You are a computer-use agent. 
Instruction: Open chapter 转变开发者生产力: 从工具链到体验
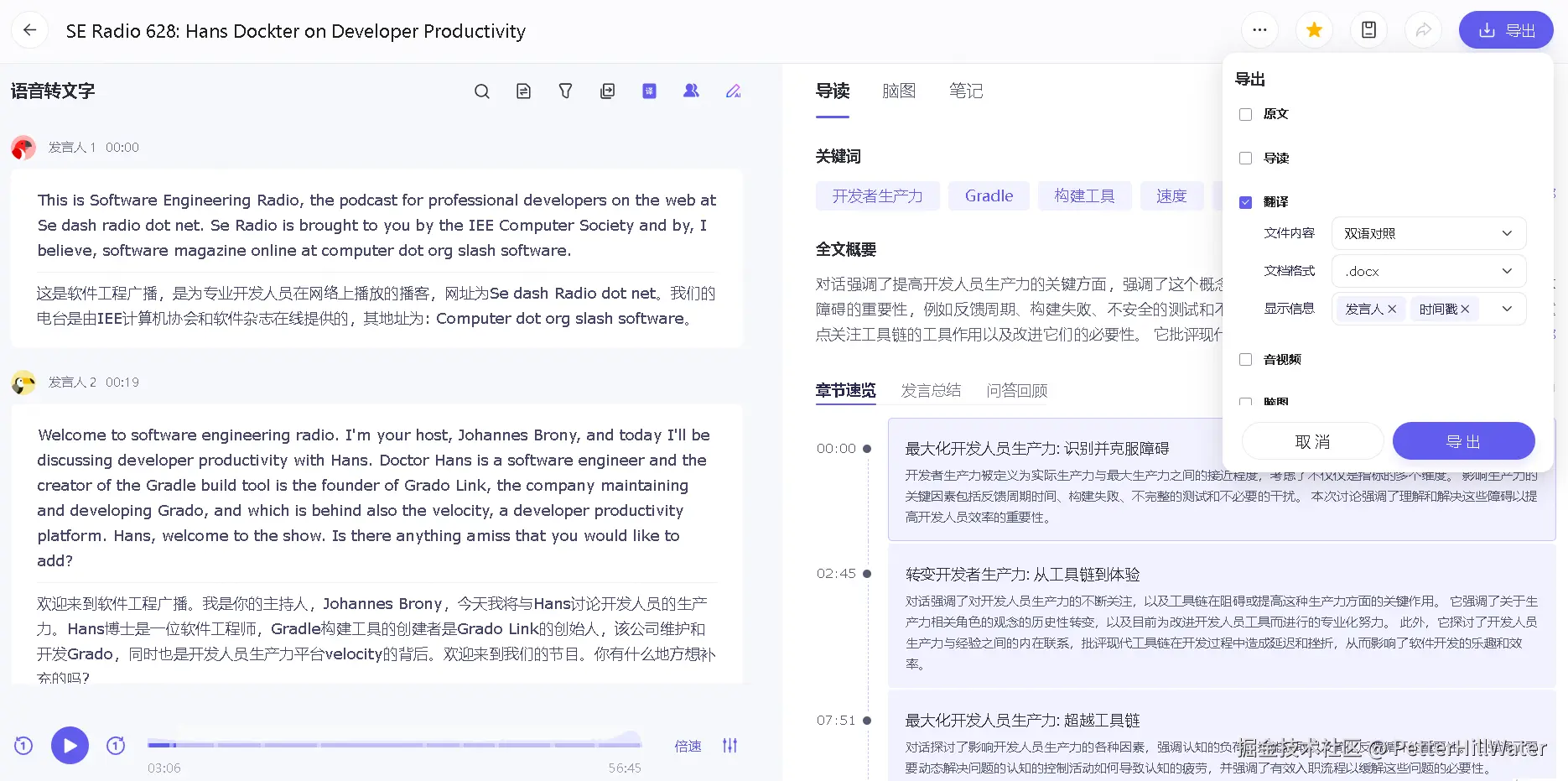[x=1222, y=616]
